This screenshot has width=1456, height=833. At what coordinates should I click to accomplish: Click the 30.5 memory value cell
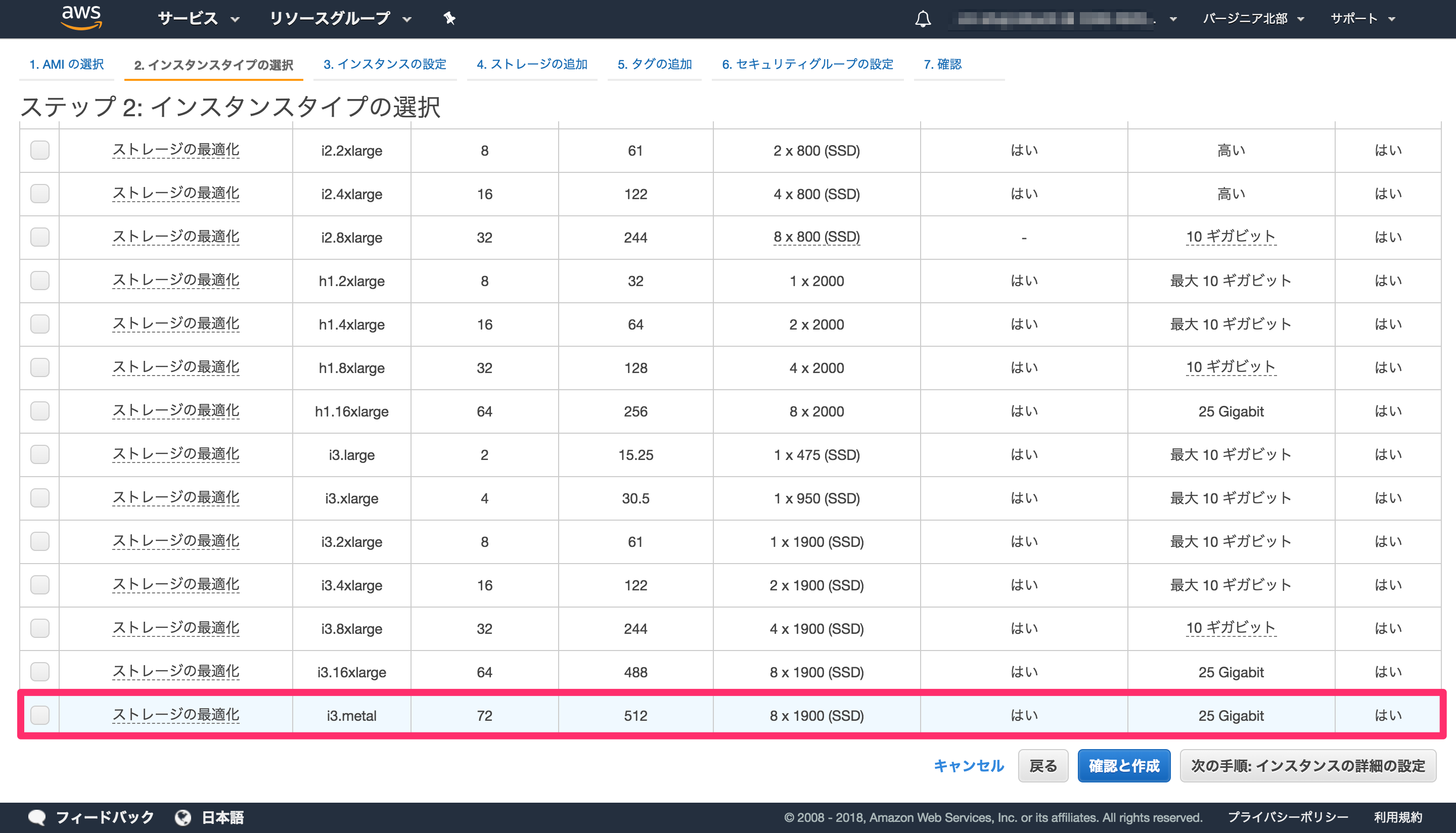635,498
